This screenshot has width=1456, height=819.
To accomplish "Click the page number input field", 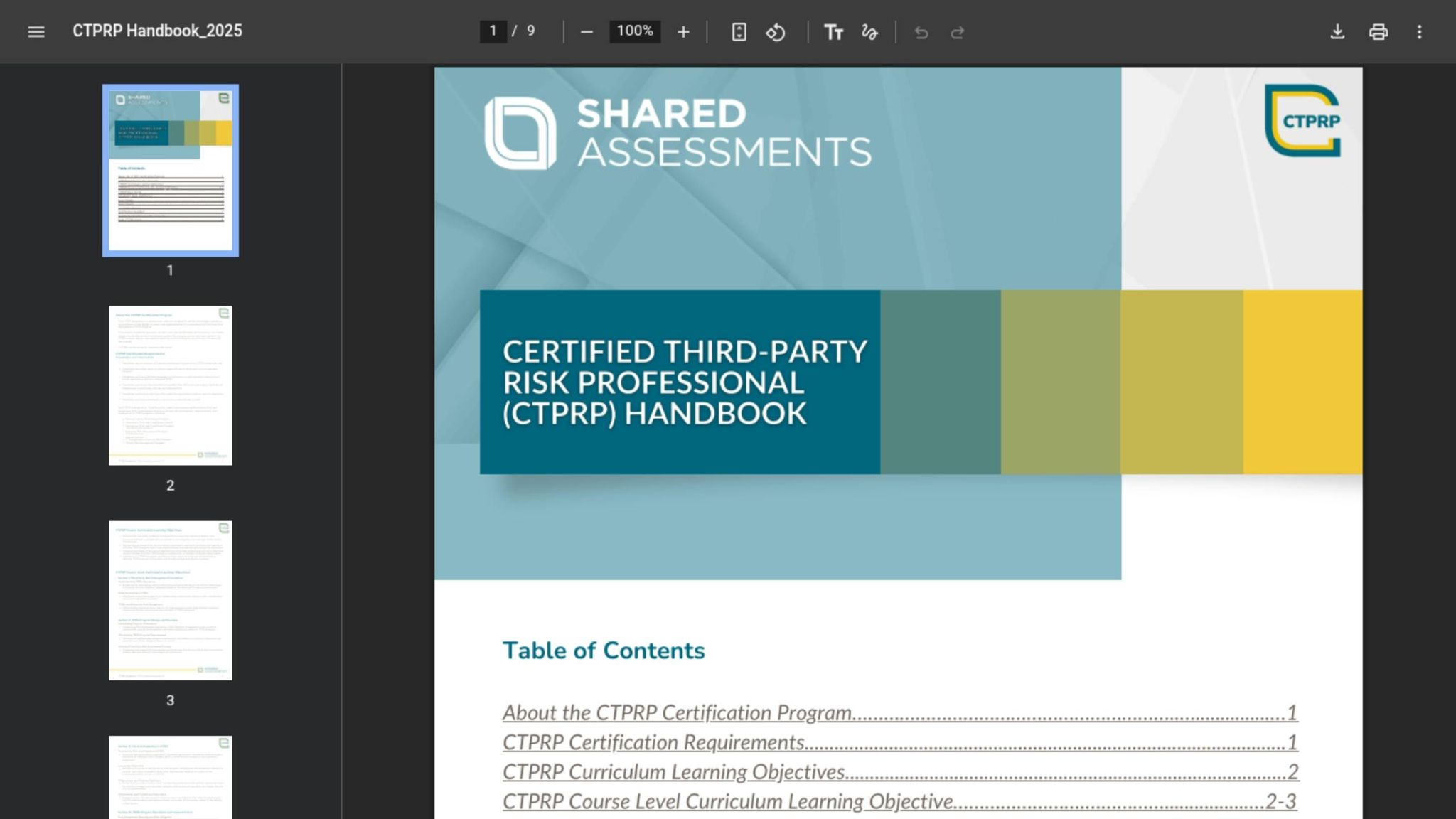I will tap(493, 31).
